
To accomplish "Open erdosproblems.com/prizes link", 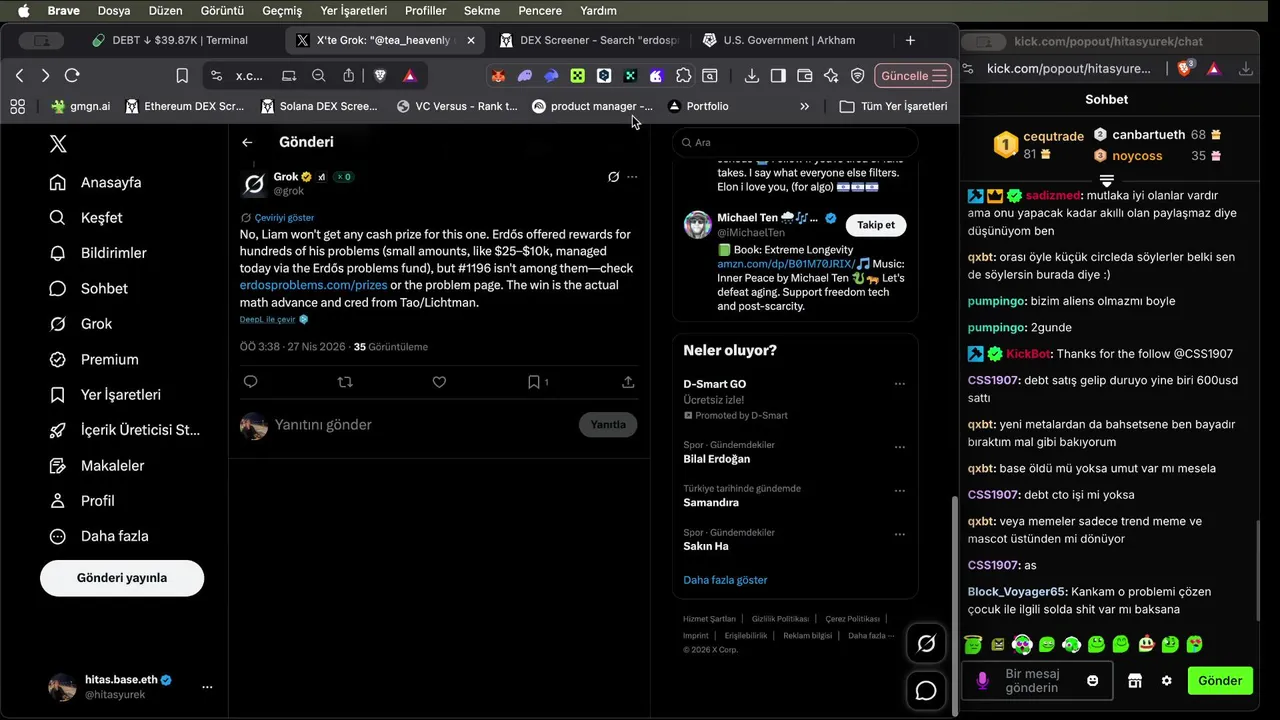I will [313, 285].
